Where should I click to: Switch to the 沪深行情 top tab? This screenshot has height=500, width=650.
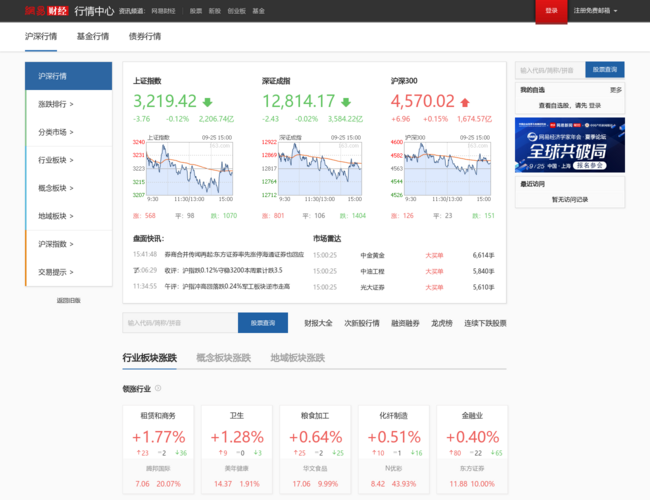click(41, 36)
